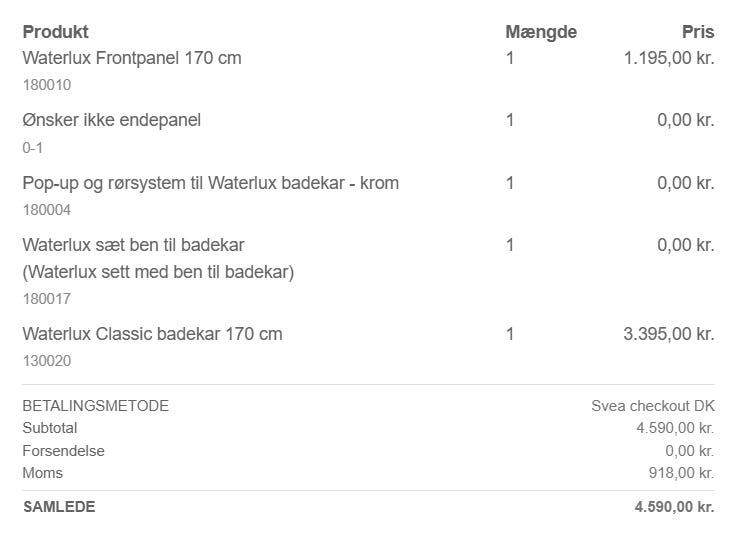
Task: Click the Waterlux Frontpanel 170 cm product name
Action: (132, 58)
